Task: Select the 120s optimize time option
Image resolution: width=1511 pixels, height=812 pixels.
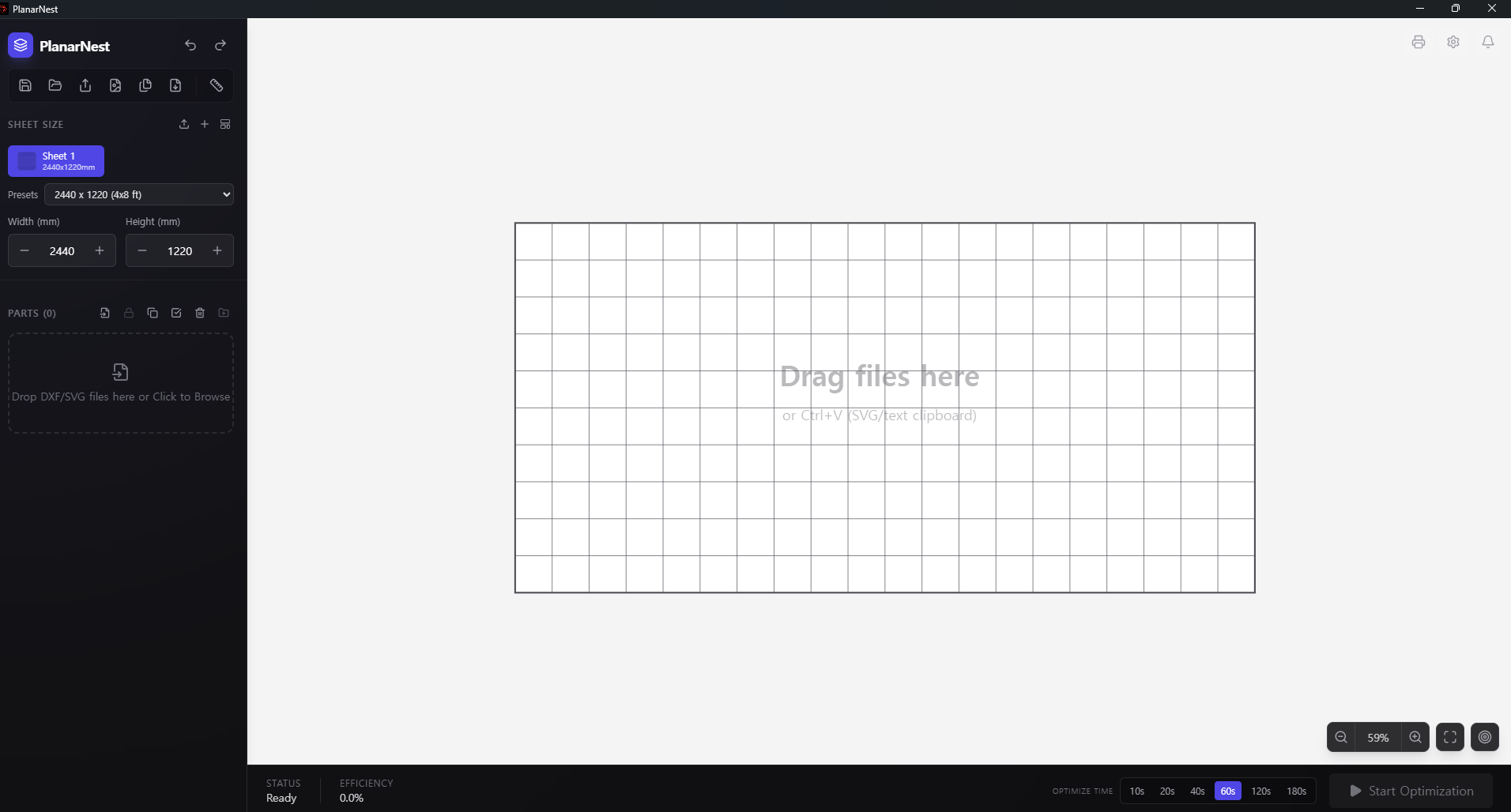Action: 1261,791
